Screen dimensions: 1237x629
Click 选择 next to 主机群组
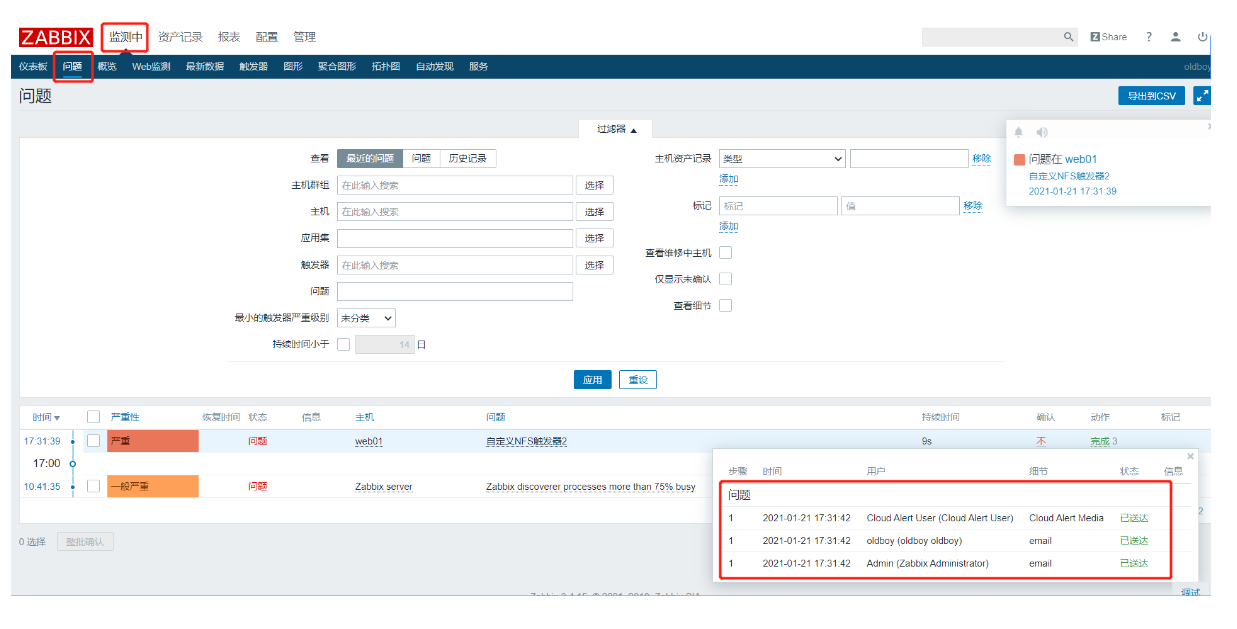595,185
